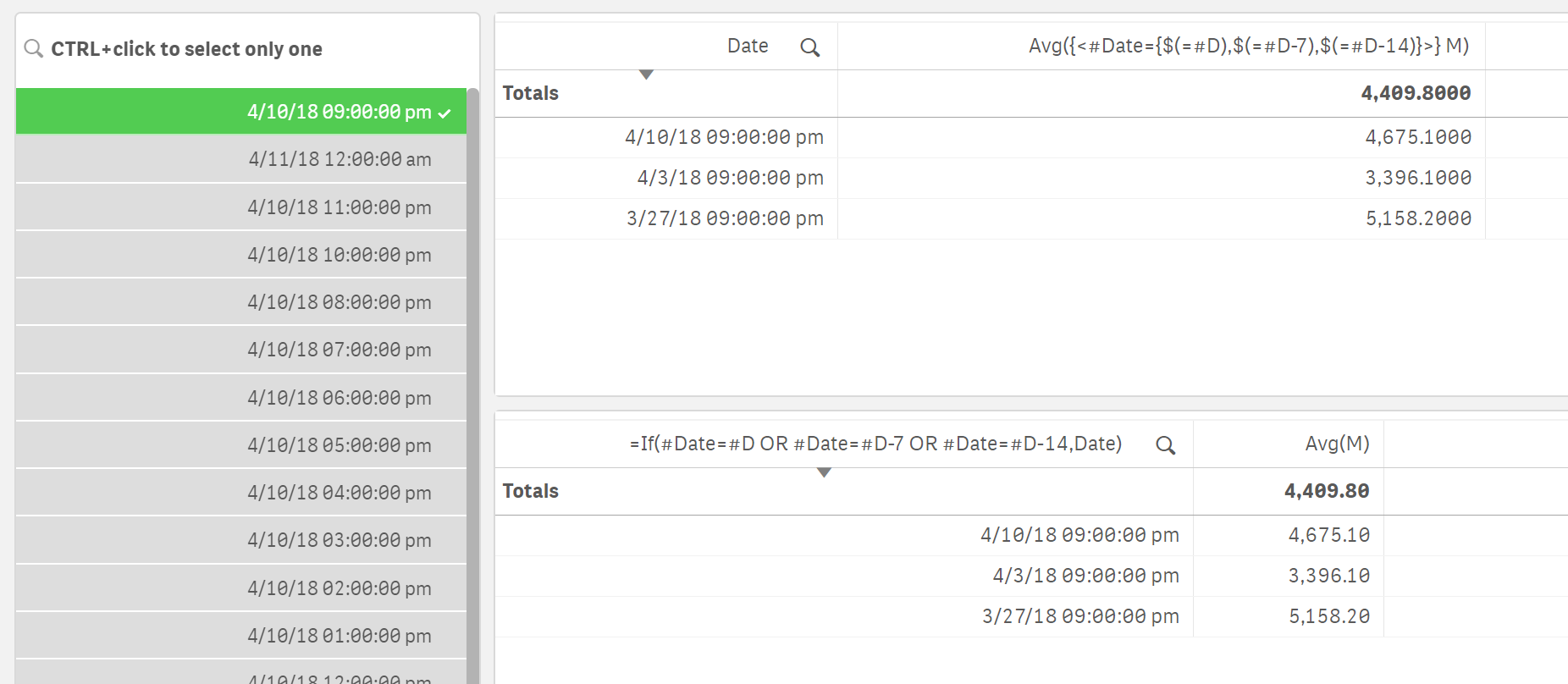The width and height of the screenshot is (1568, 684).
Task: Click the Date column header in top table
Action: coord(748,46)
